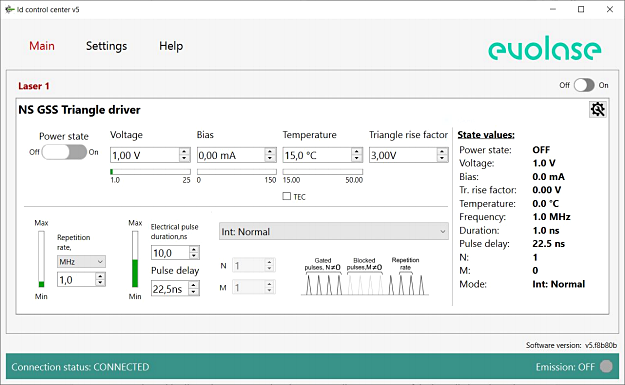Increase Pulse delay with up arrow

[194, 285]
